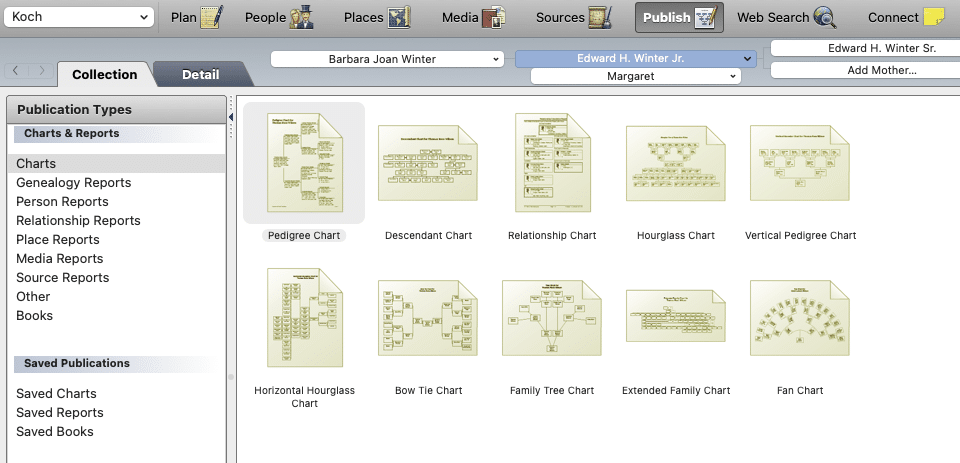
Task: Open the Margaret spouse dropdown
Action: (635, 76)
